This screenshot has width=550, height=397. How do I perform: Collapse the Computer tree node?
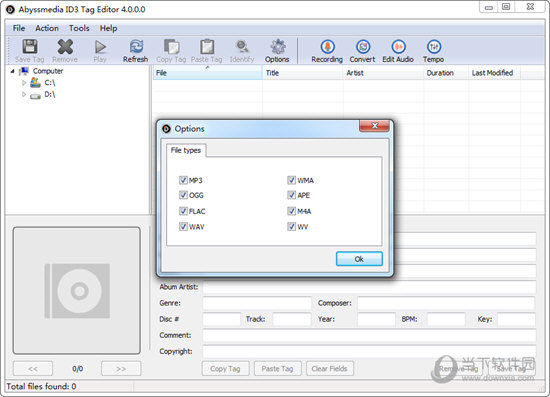(x=13, y=71)
